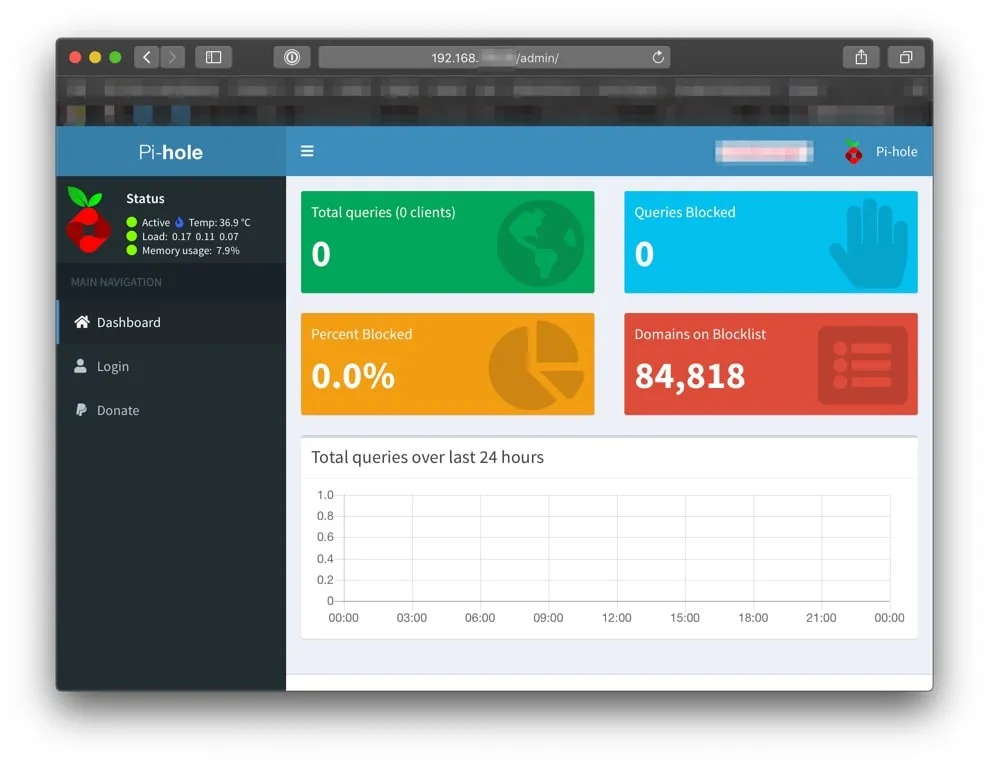989x765 pixels.
Task: Click the hand icon on Queries Blocked
Action: pos(869,243)
